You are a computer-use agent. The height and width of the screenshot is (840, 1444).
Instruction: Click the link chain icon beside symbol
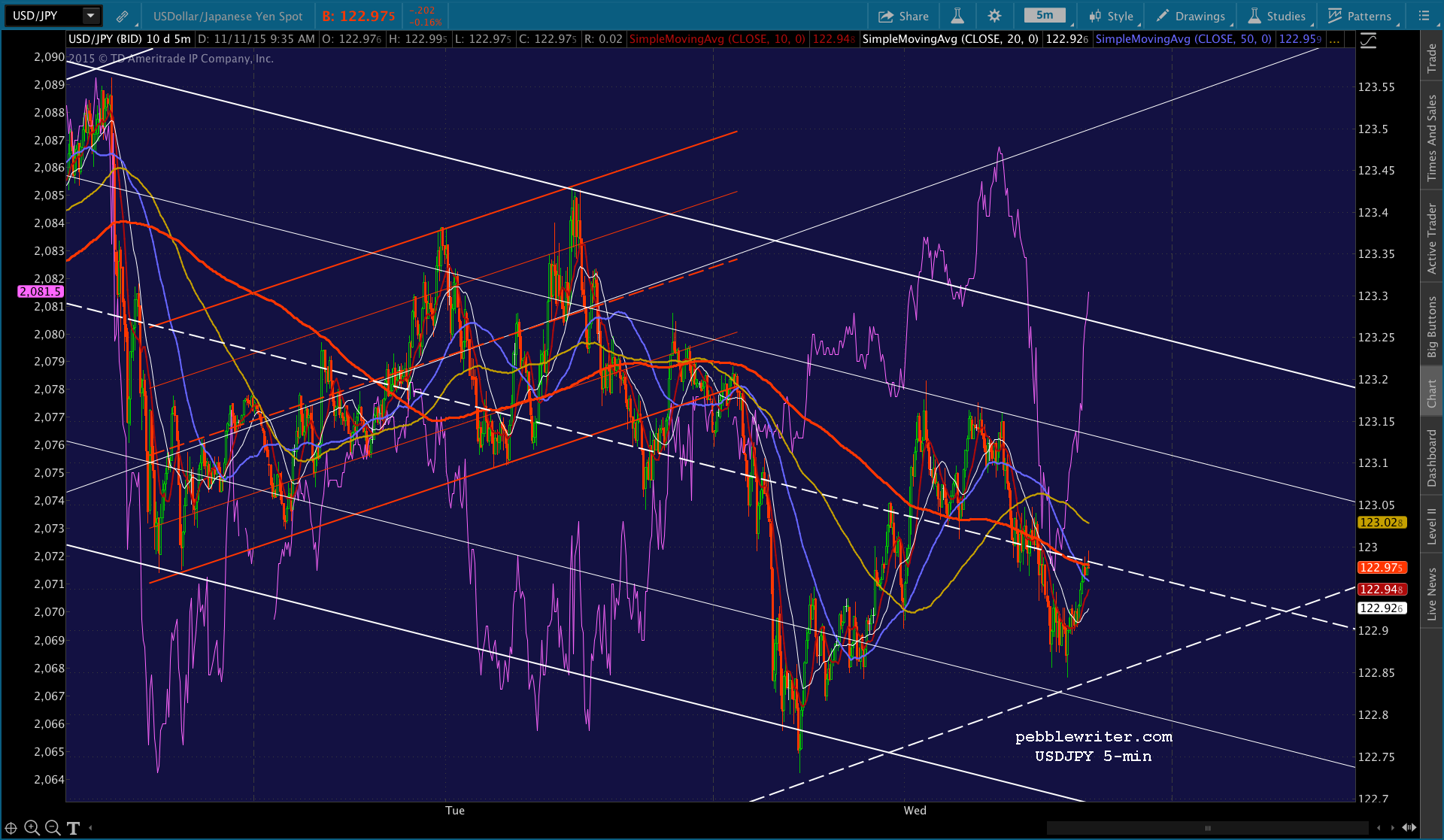point(122,16)
